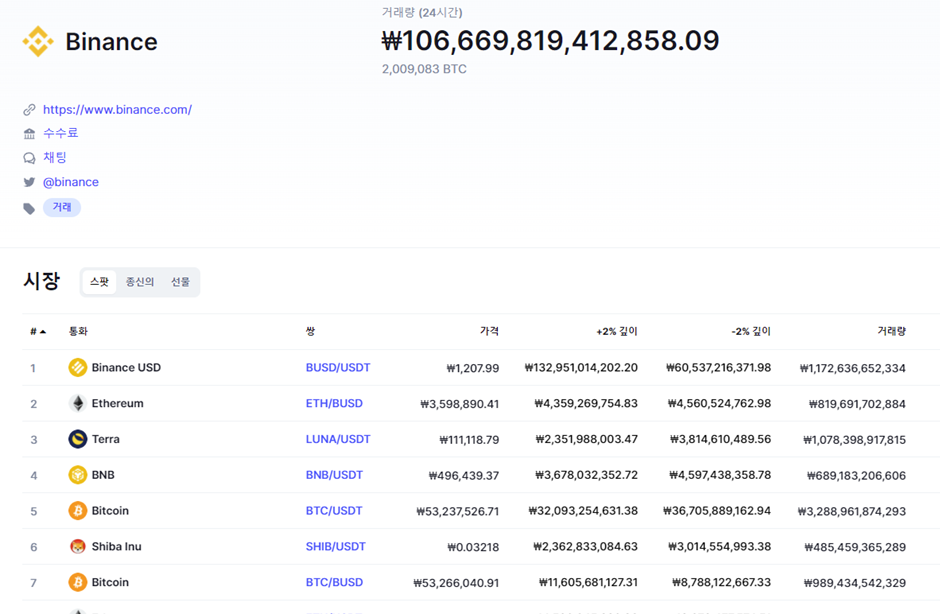940x614 pixels.
Task: Sort by the # column header
Action: [38, 331]
